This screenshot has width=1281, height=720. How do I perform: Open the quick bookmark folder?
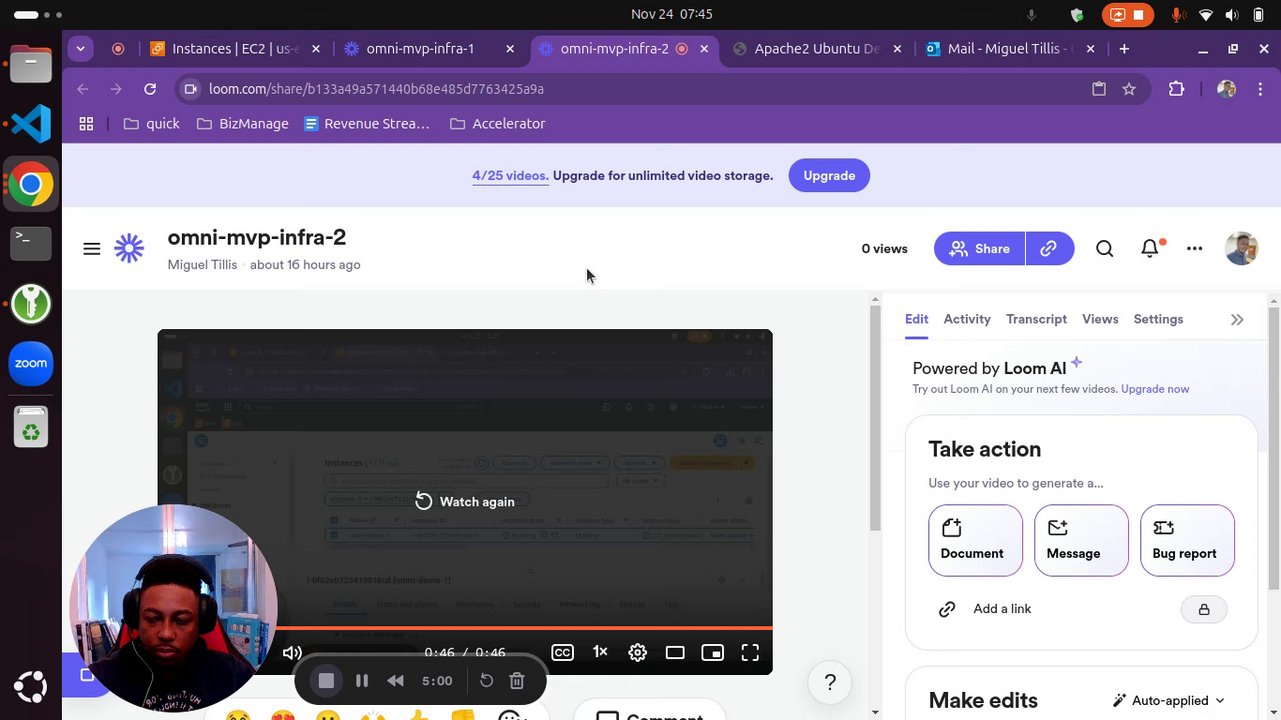pos(151,124)
